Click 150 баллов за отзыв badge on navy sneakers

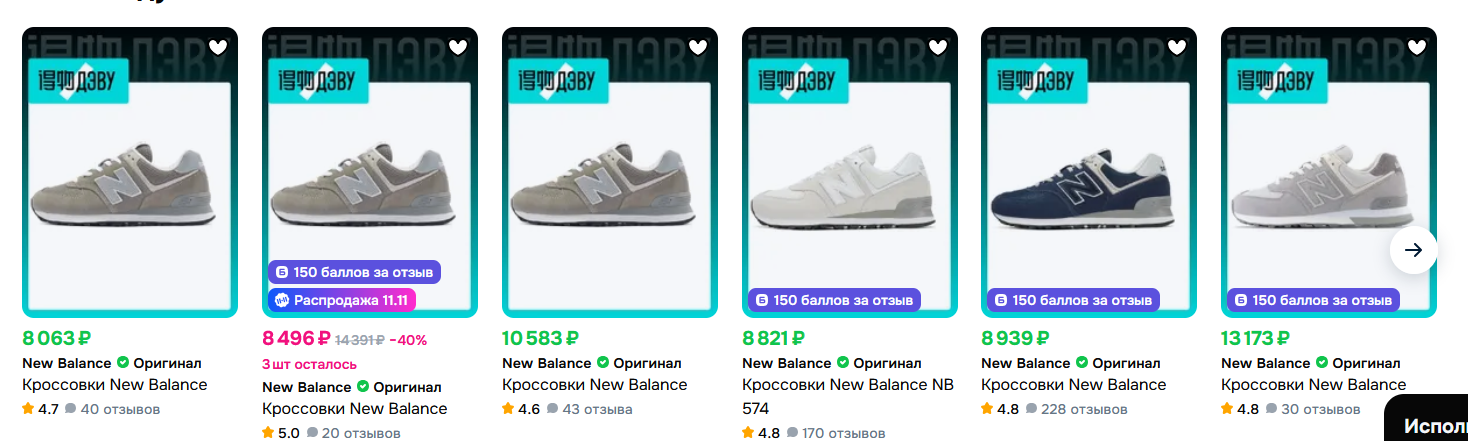point(1073,300)
